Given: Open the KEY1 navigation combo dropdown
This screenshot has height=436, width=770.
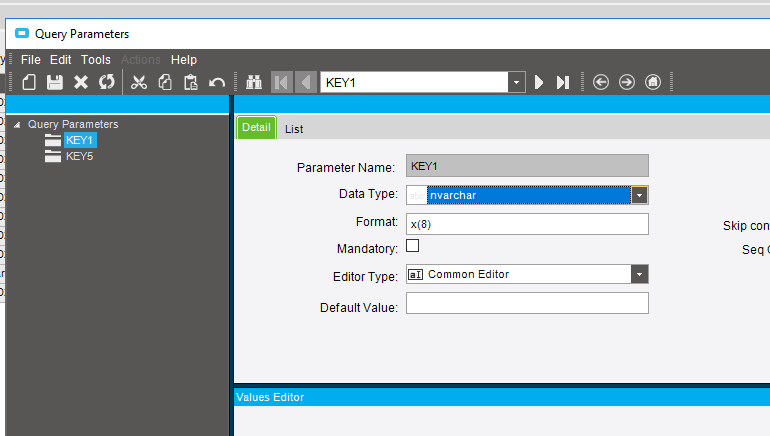Looking at the screenshot, I should coord(516,82).
